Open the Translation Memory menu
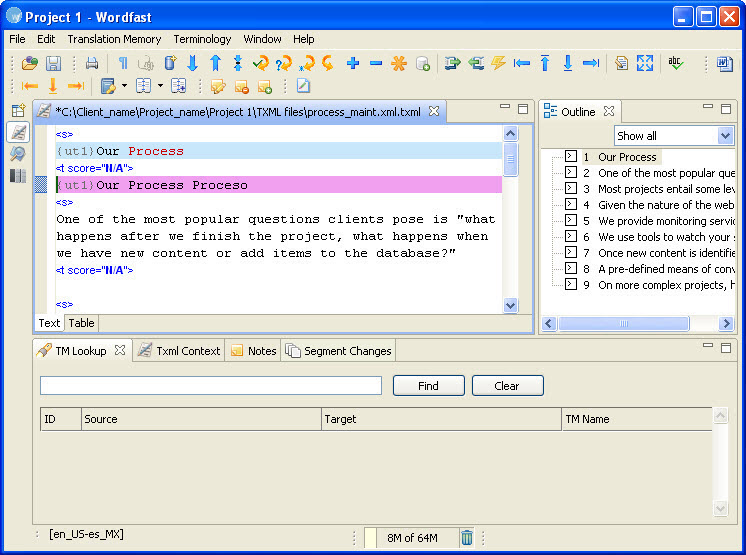The width and height of the screenshot is (746, 555). (x=114, y=39)
